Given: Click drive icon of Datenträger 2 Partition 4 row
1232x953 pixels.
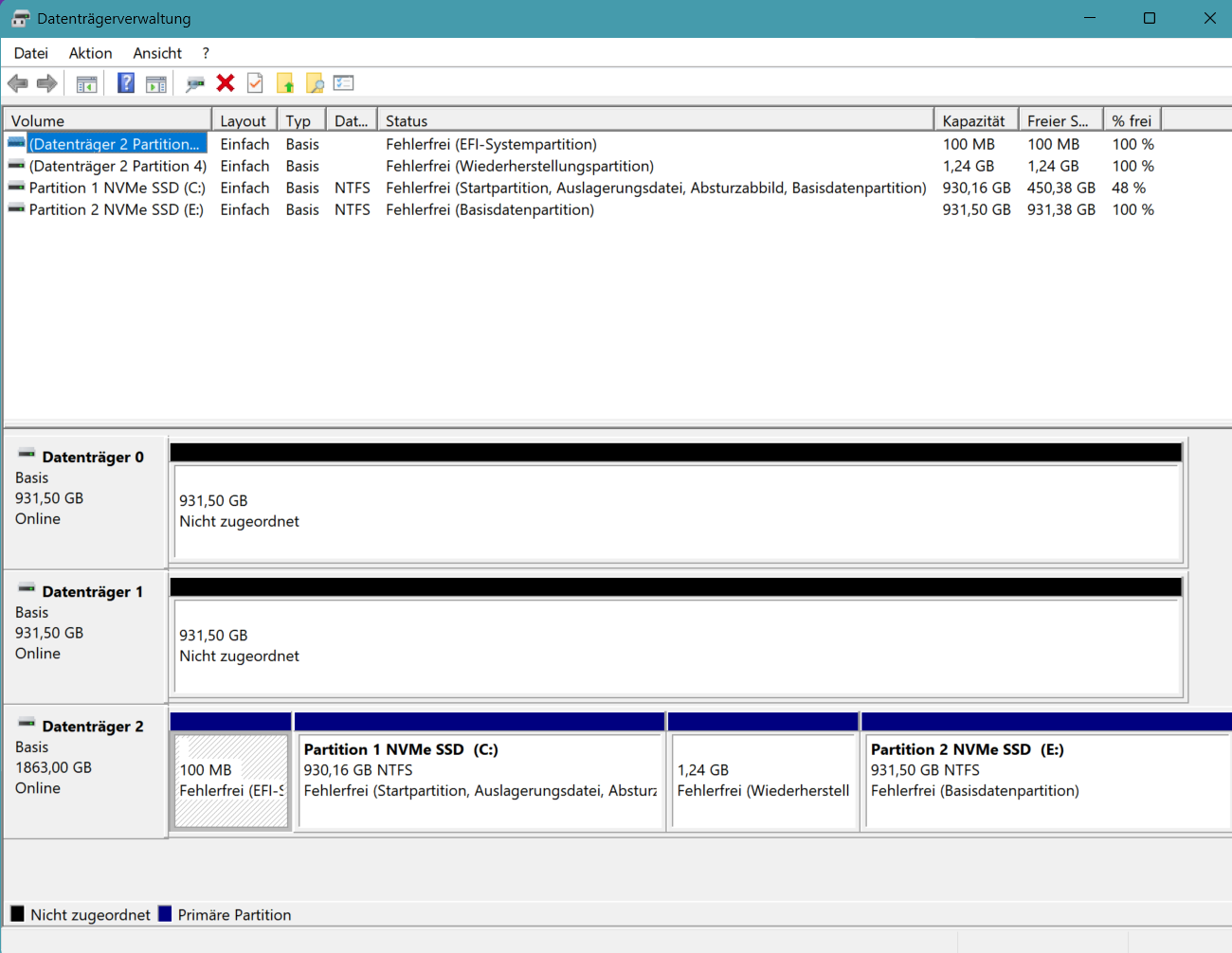Looking at the screenshot, I should pos(16,166).
